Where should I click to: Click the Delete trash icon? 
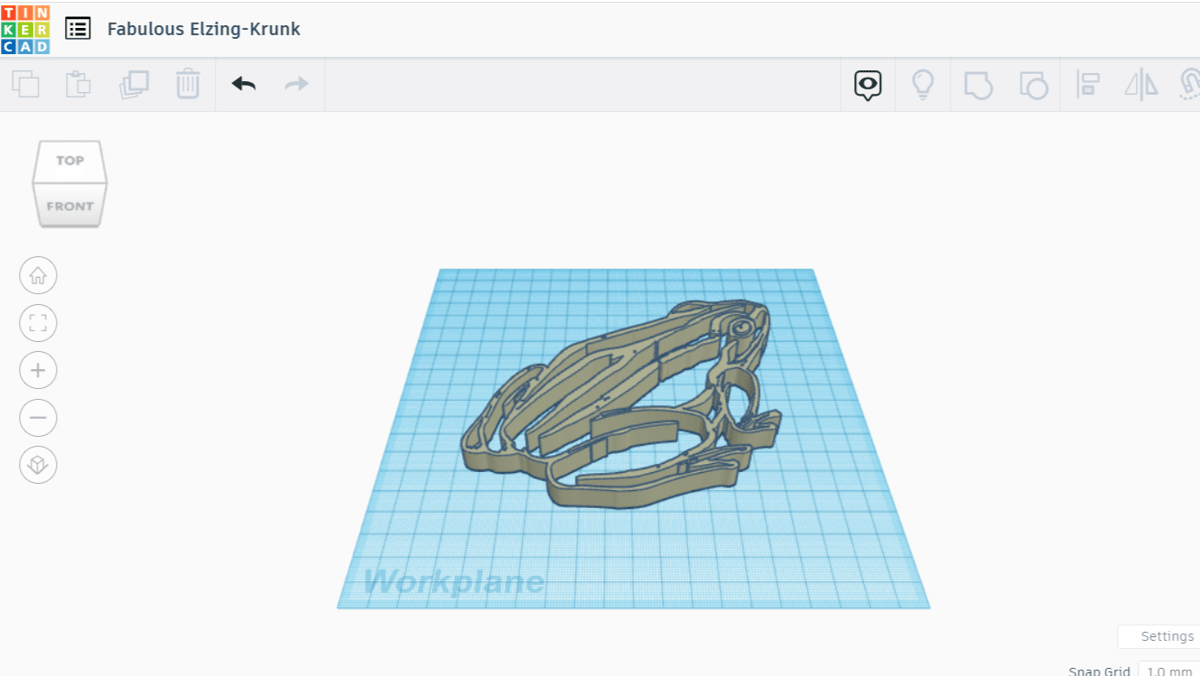pyautogui.click(x=188, y=84)
